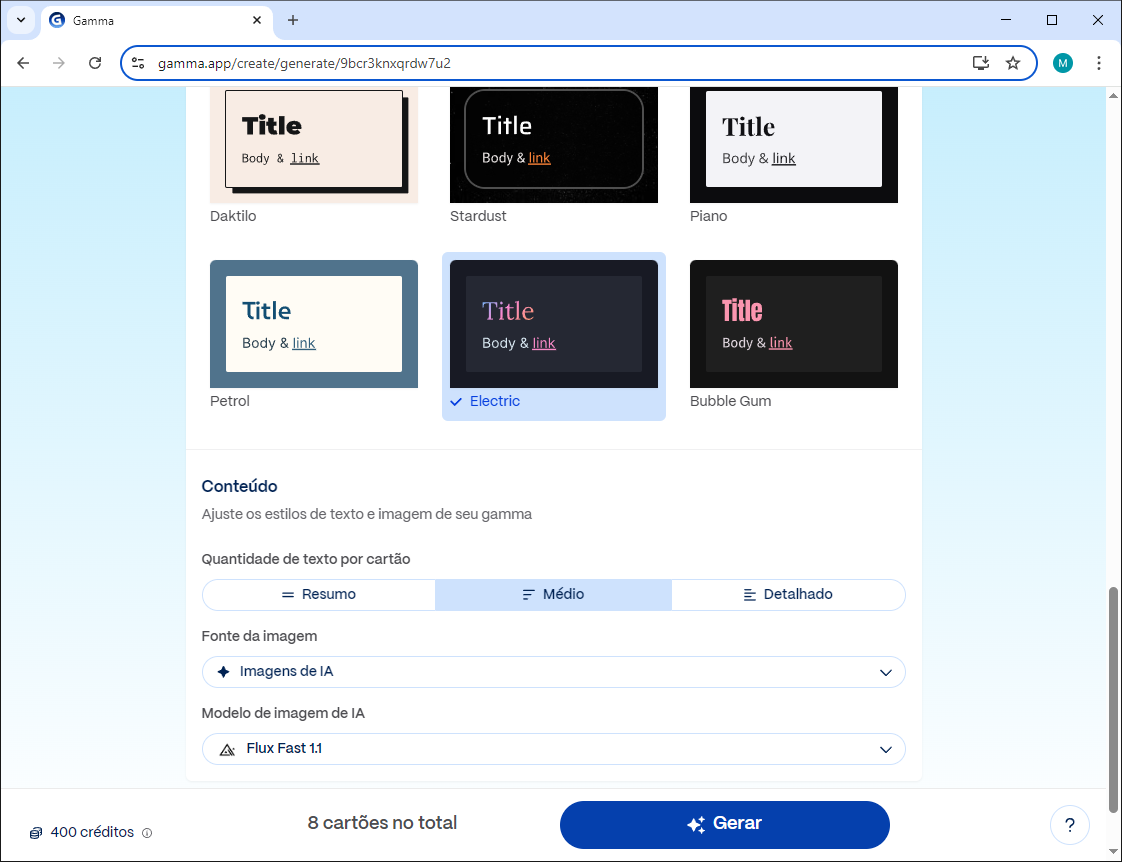The height and width of the screenshot is (862, 1122).
Task: Open the tab search chevron
Action: [x=21, y=20]
